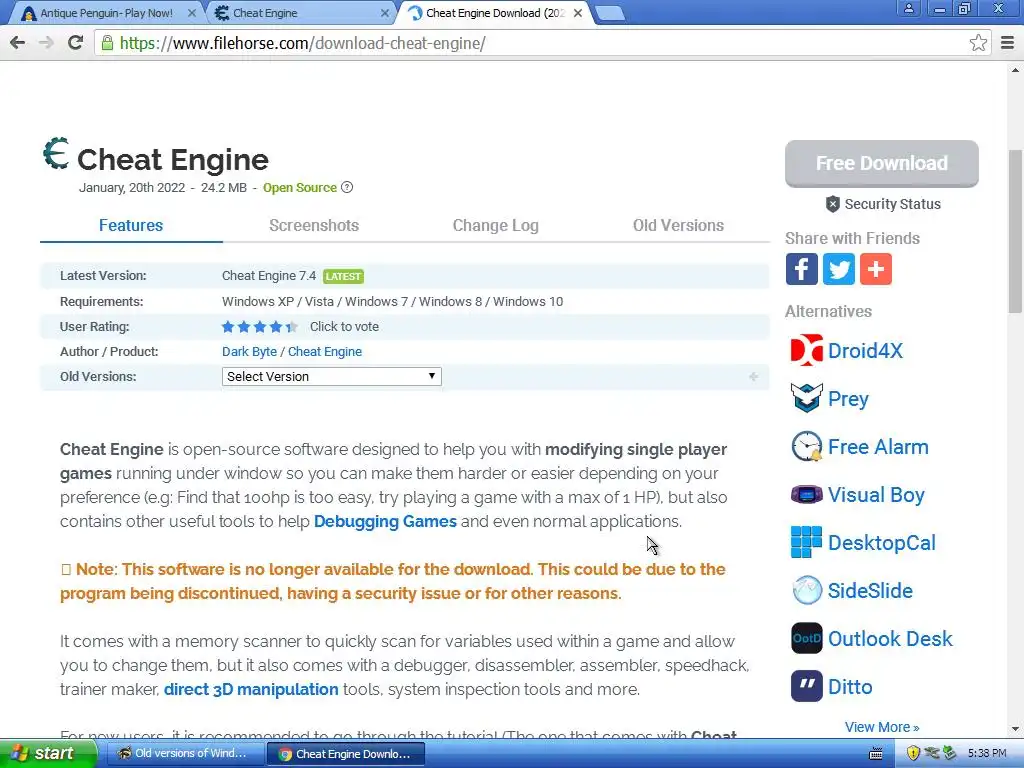Click the orange plus share icon
The width and height of the screenshot is (1024, 768).
[876, 268]
